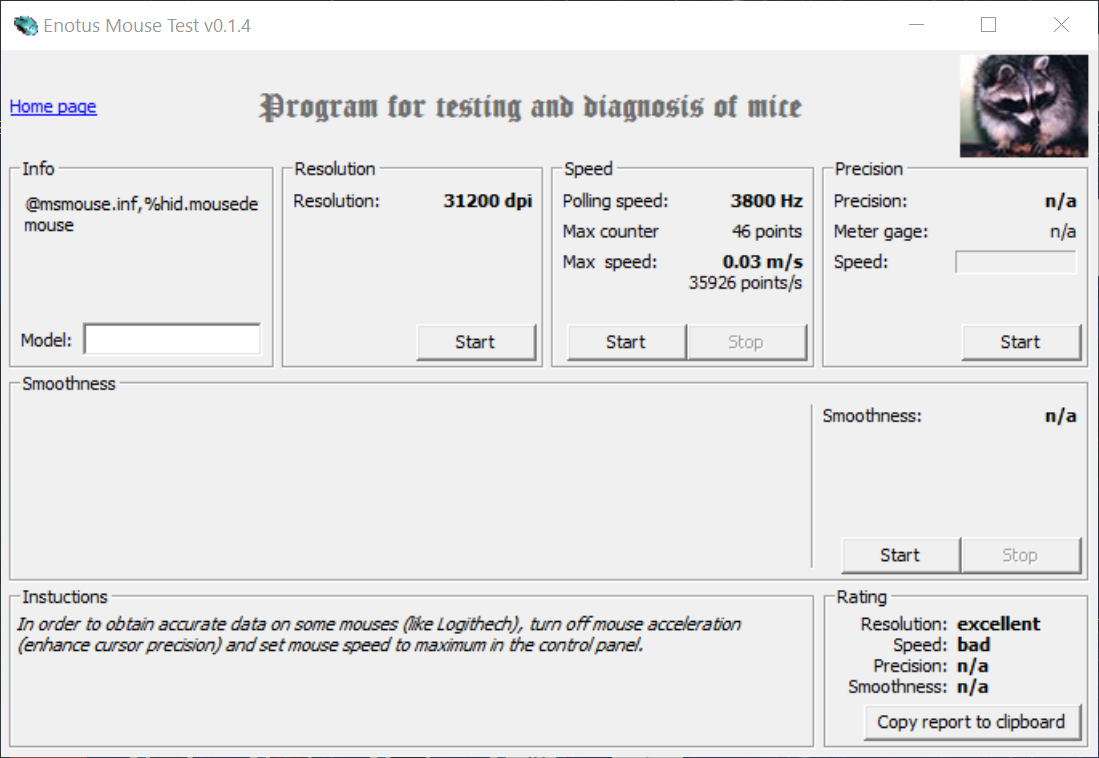This screenshot has height=758, width=1099.
Task: Close the Enotus Mouse Test window
Action: click(x=1061, y=25)
